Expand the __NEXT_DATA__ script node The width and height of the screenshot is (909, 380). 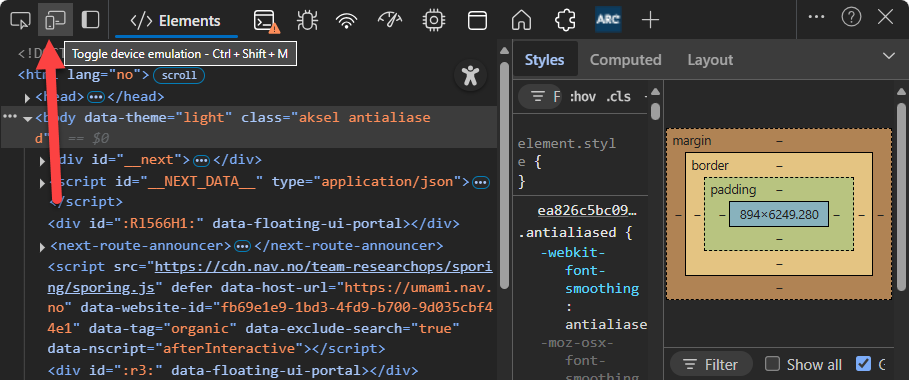click(42, 183)
